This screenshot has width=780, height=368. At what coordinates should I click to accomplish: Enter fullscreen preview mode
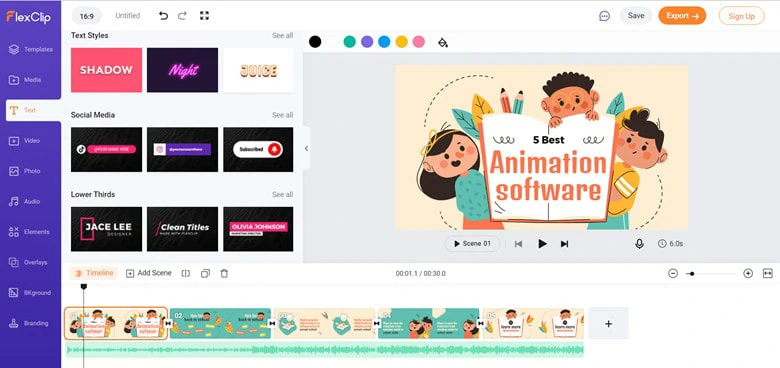coord(204,16)
